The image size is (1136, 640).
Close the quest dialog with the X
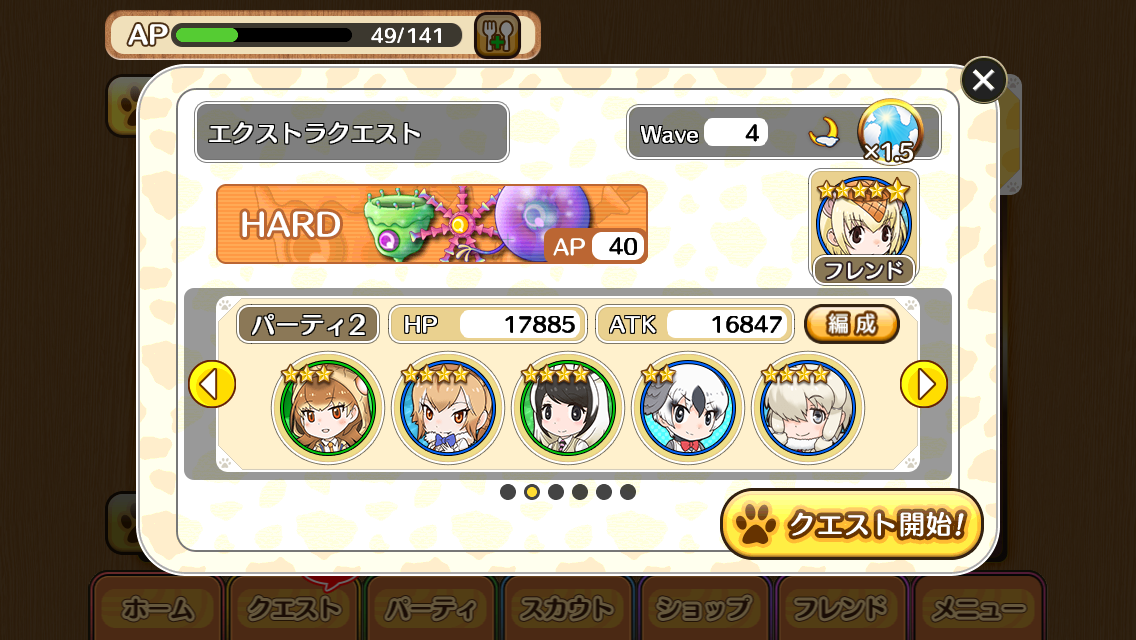pos(983,80)
